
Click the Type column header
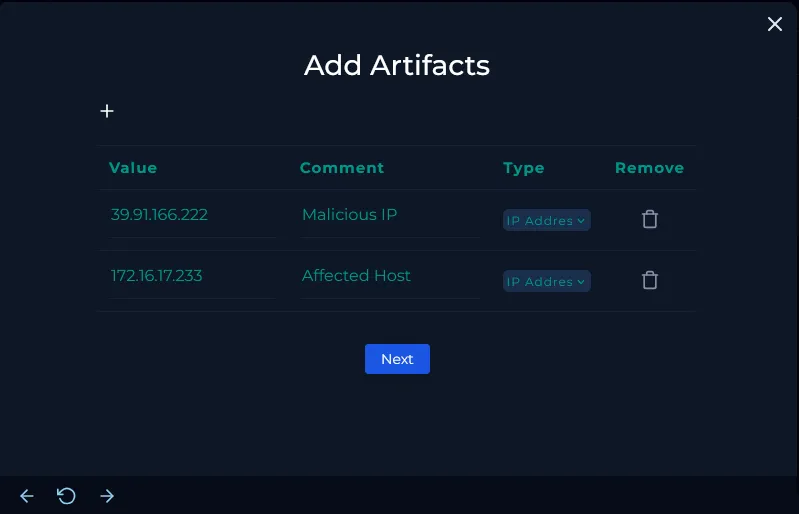523,168
